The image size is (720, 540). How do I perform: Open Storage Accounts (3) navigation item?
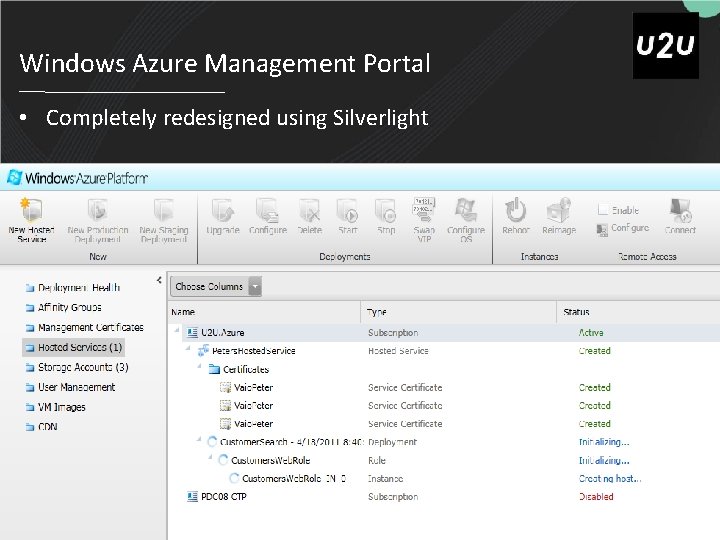tap(77, 367)
